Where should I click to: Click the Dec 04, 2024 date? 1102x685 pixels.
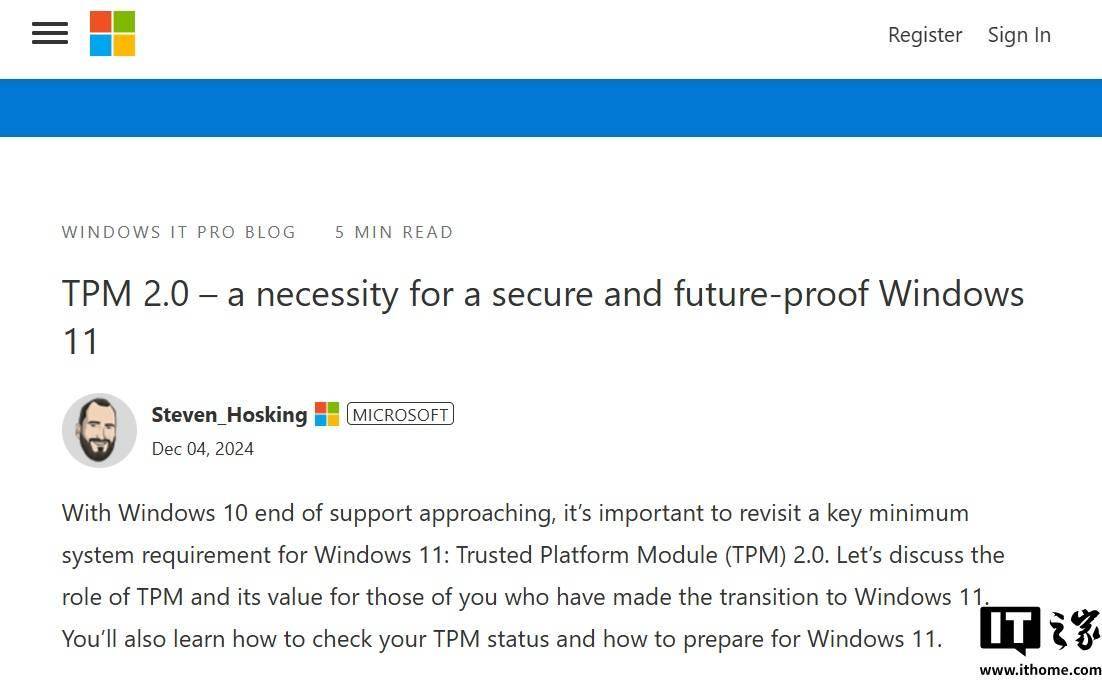[202, 448]
